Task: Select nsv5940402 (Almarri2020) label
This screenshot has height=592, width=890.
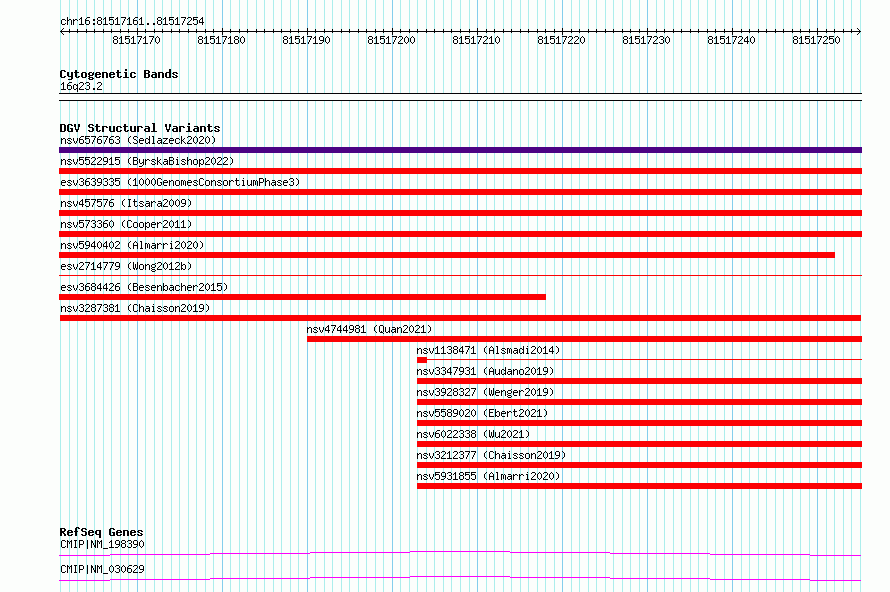Action: [x=132, y=245]
